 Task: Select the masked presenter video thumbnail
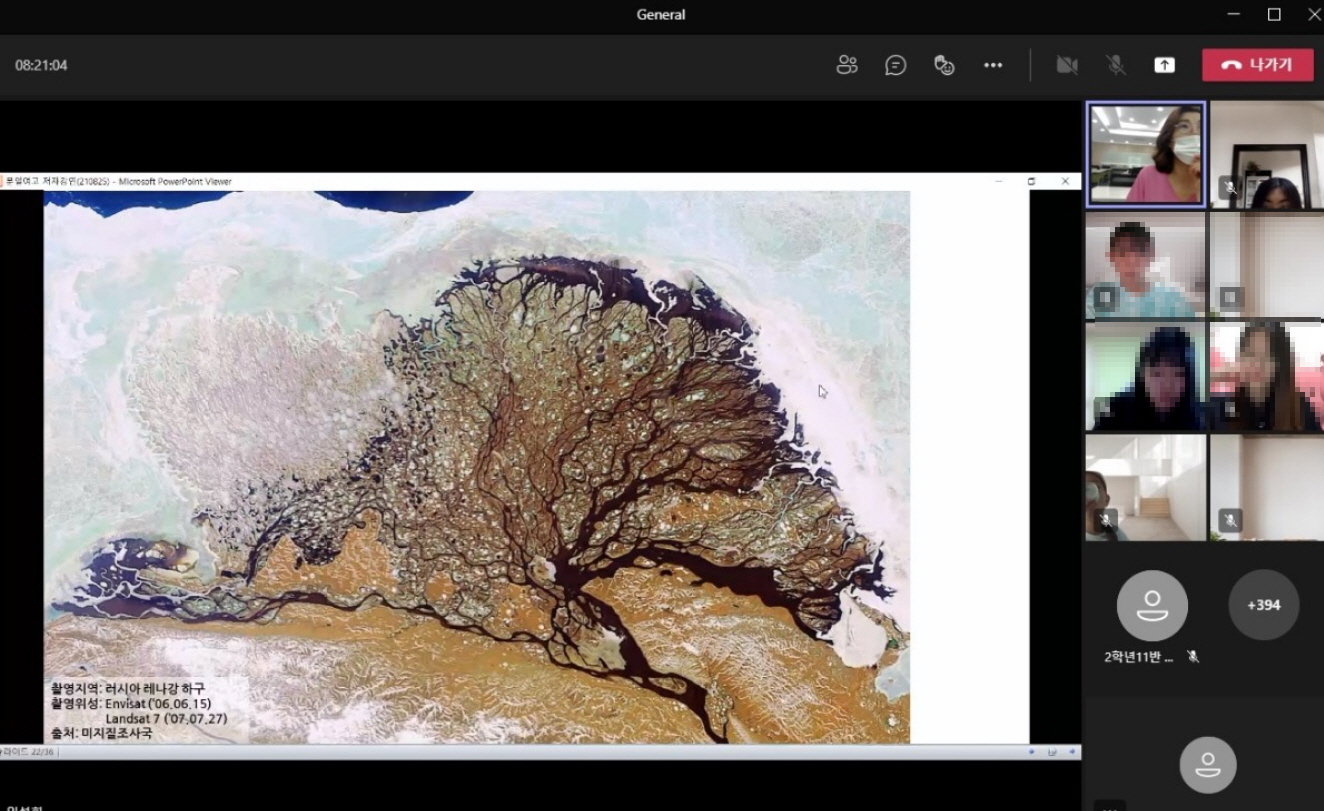[1146, 154]
